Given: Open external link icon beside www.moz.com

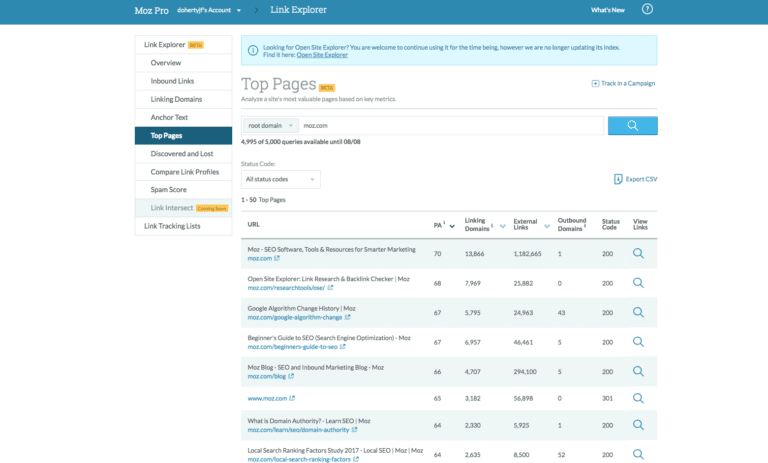Looking at the screenshot, I should click(292, 398).
